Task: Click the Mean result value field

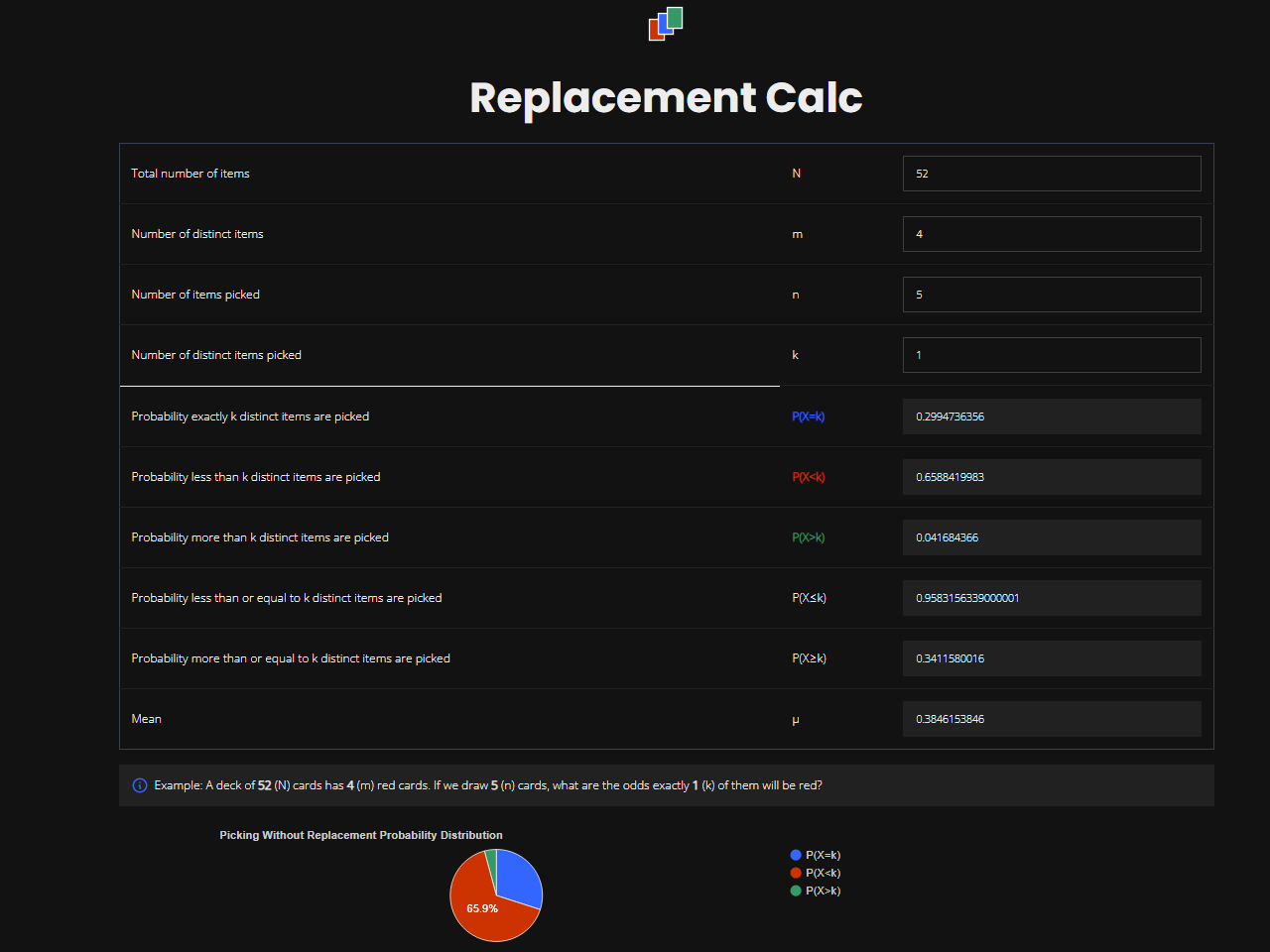Action: click(x=1051, y=719)
